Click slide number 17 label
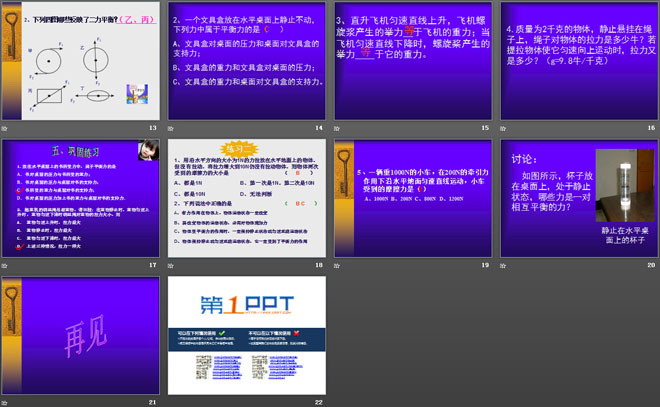The width and height of the screenshot is (660, 407). (152, 265)
